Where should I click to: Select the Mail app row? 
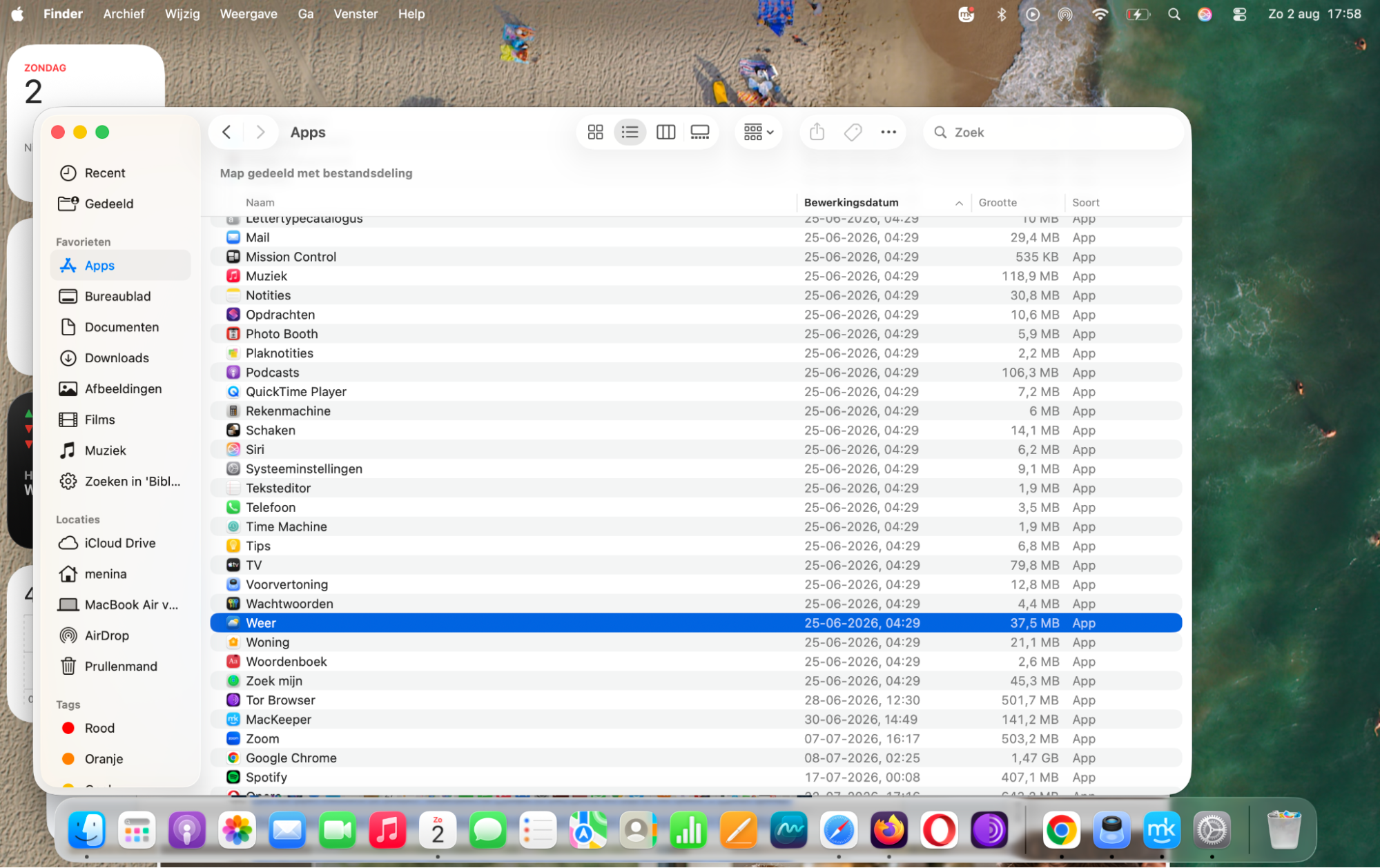coord(696,237)
